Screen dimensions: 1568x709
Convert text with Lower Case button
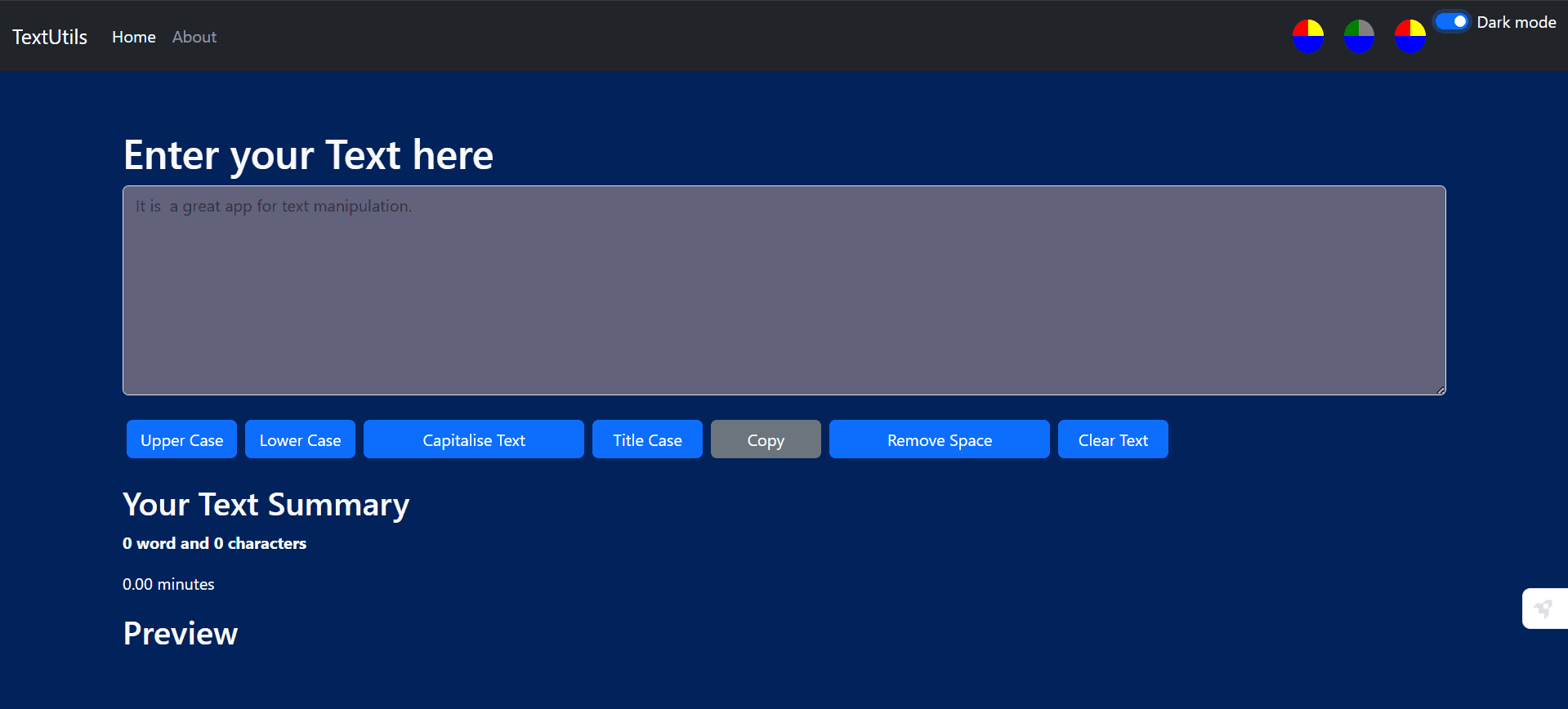tap(300, 440)
